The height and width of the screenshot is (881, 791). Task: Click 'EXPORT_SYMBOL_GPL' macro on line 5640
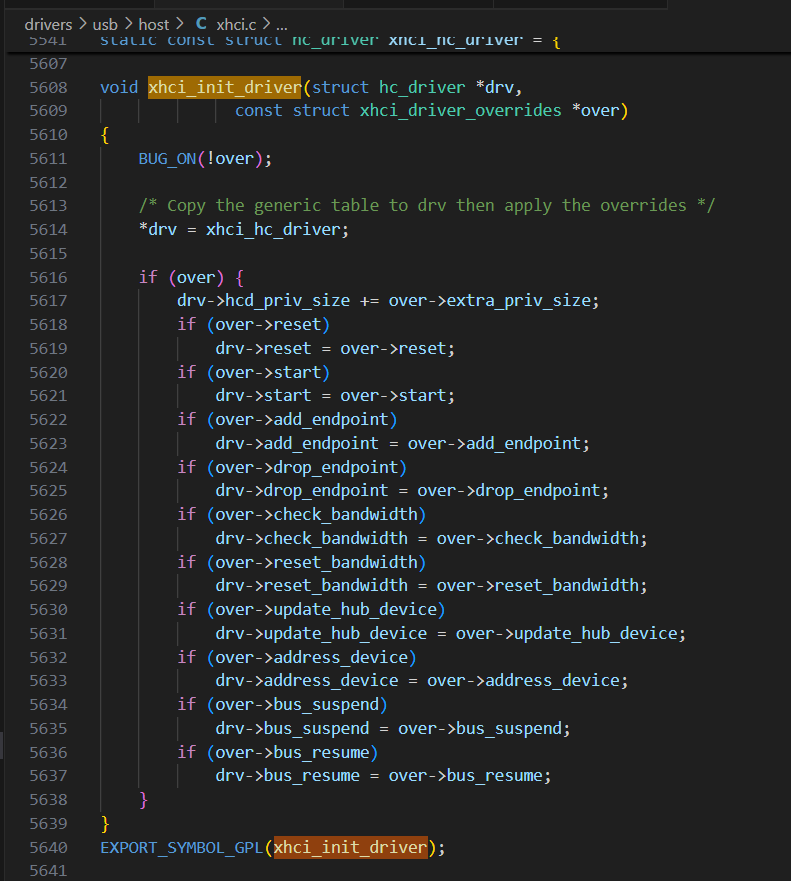(181, 848)
